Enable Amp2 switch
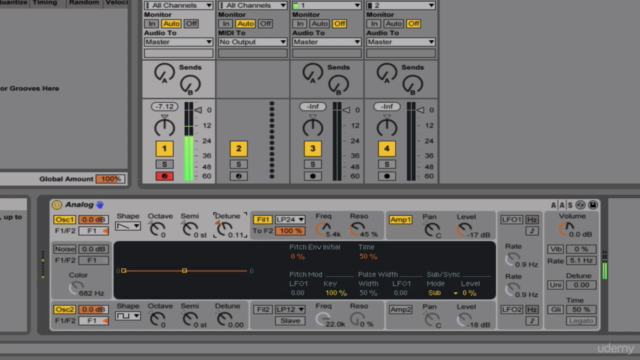Screen dimensions: 640x360 pos(400,309)
